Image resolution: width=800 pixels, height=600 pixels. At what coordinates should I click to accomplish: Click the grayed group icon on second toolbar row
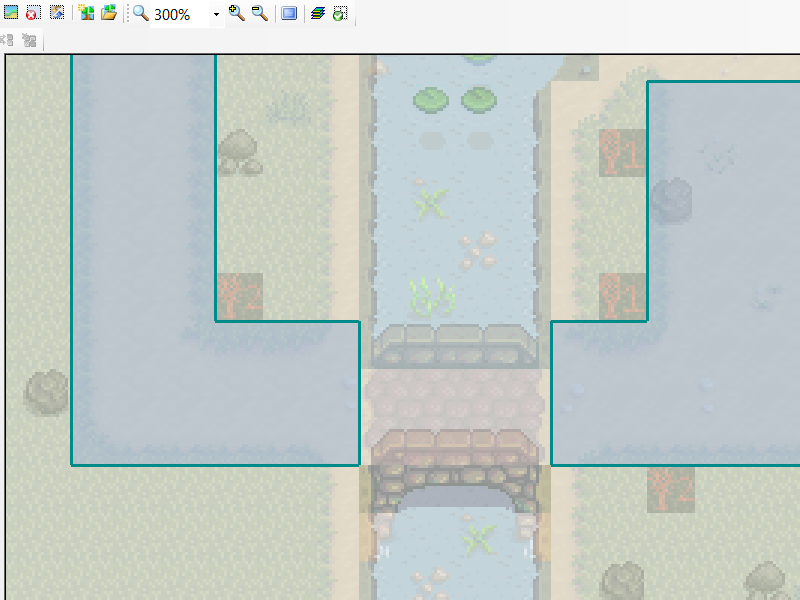click(28, 41)
